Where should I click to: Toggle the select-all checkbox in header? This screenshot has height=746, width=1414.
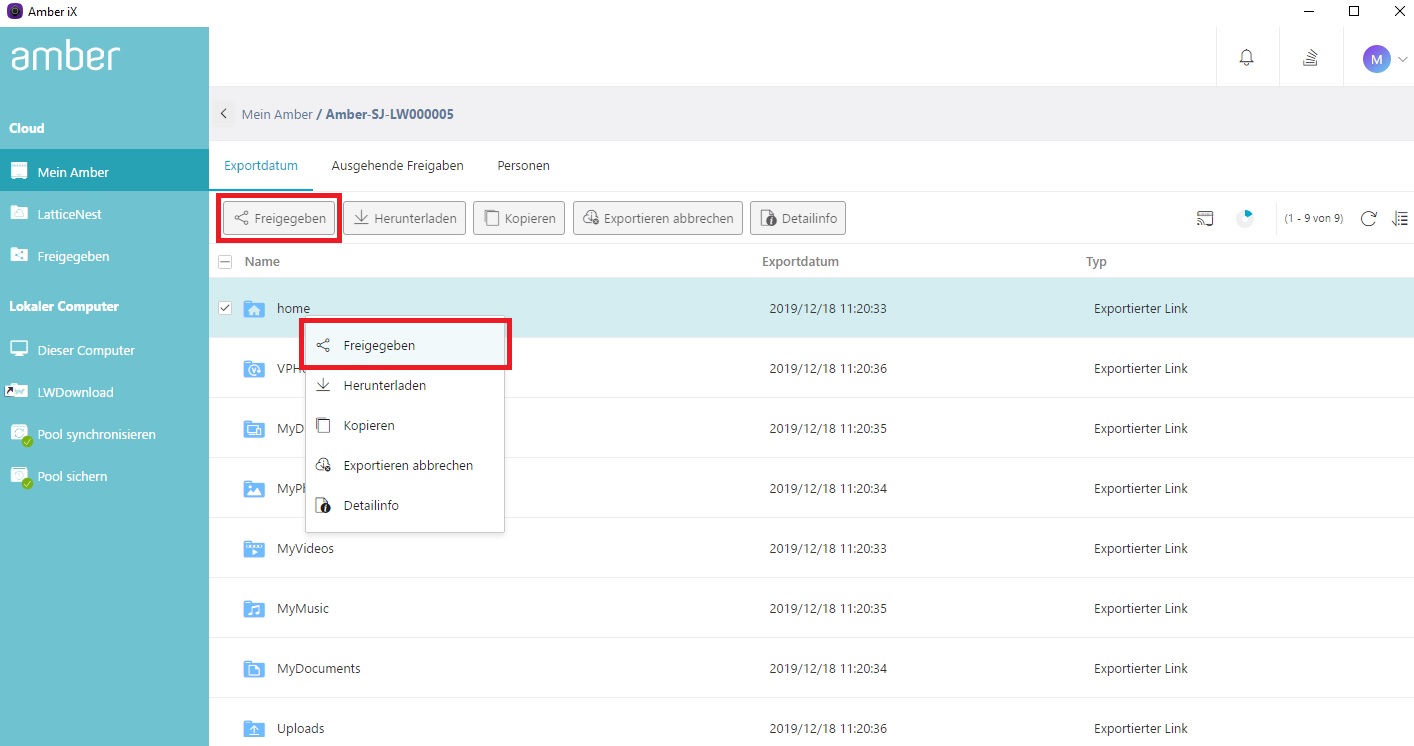tap(225, 262)
